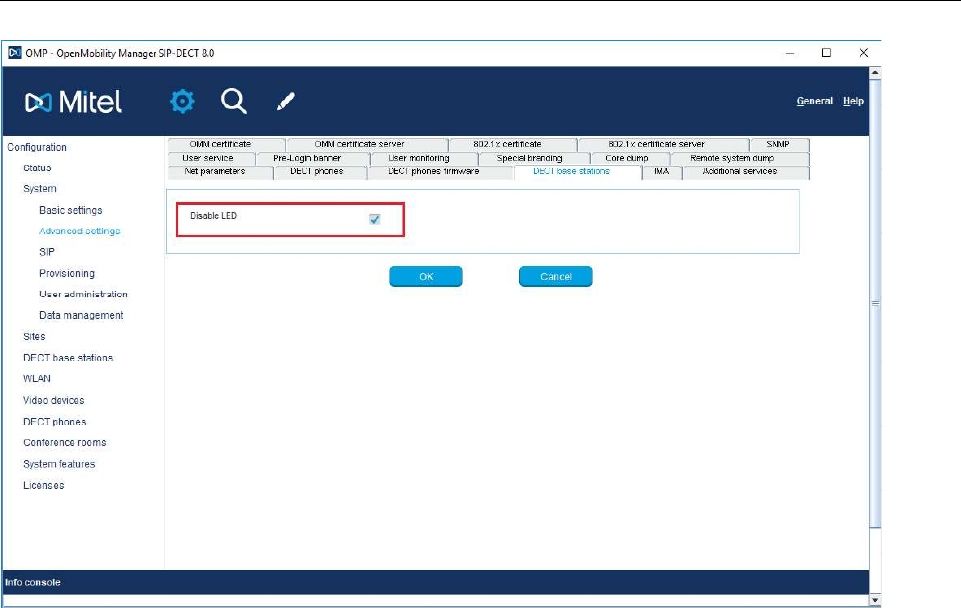The width and height of the screenshot is (961, 608).
Task: Open Basic settings in the sidebar
Action: tap(70, 210)
